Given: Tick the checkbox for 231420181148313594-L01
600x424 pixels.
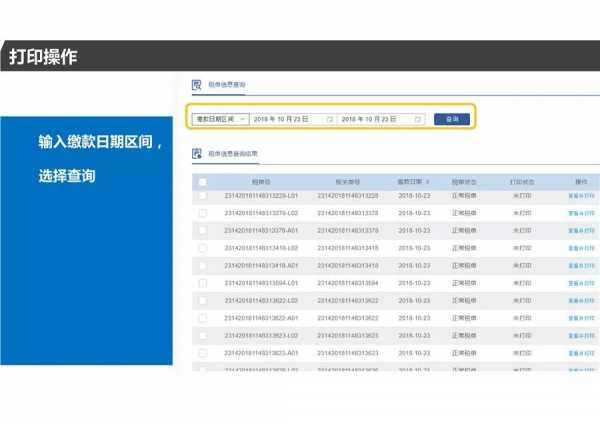Looking at the screenshot, I should (203, 283).
